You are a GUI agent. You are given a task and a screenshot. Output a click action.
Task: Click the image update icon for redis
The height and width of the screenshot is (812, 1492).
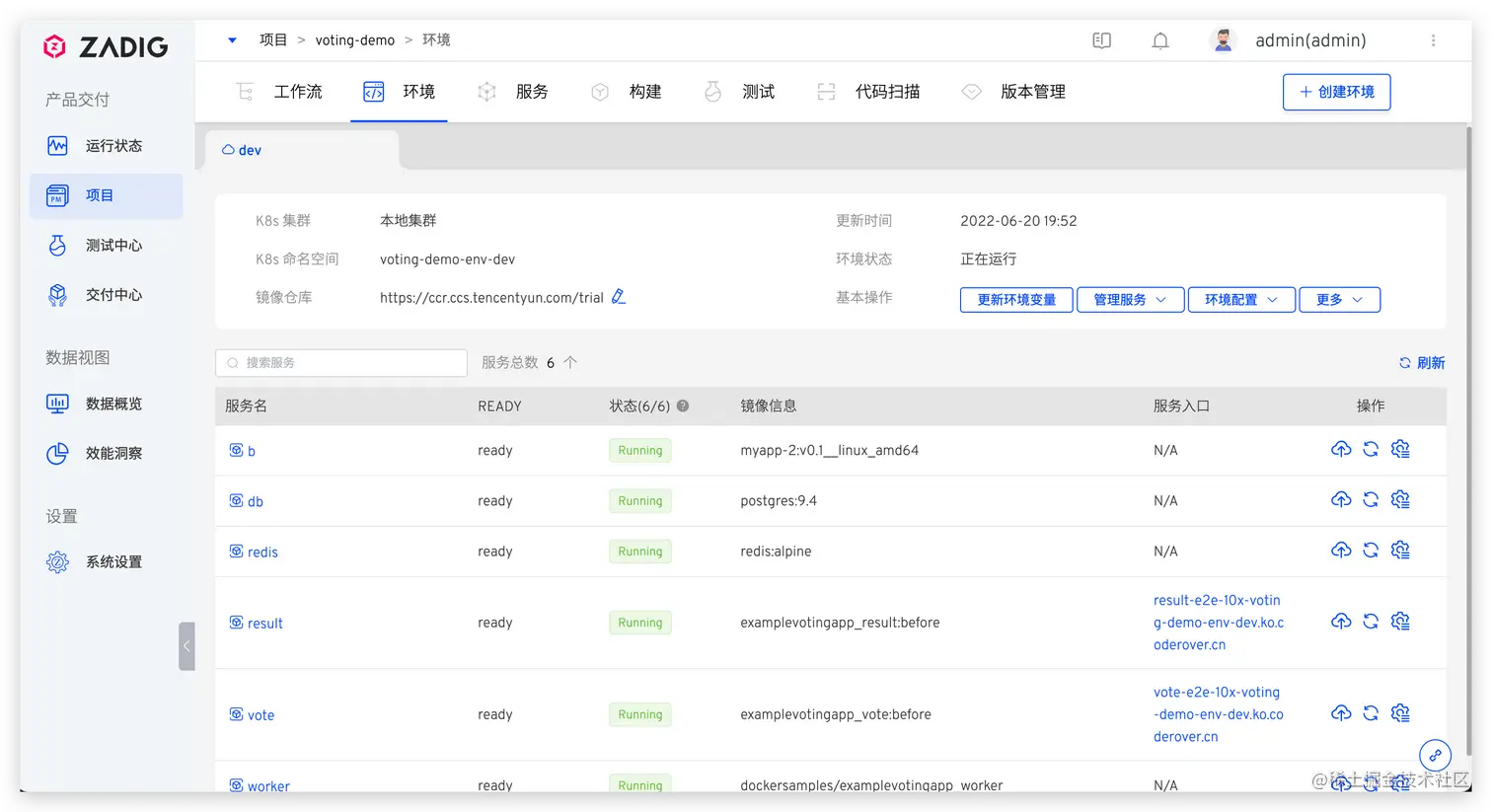(1341, 550)
